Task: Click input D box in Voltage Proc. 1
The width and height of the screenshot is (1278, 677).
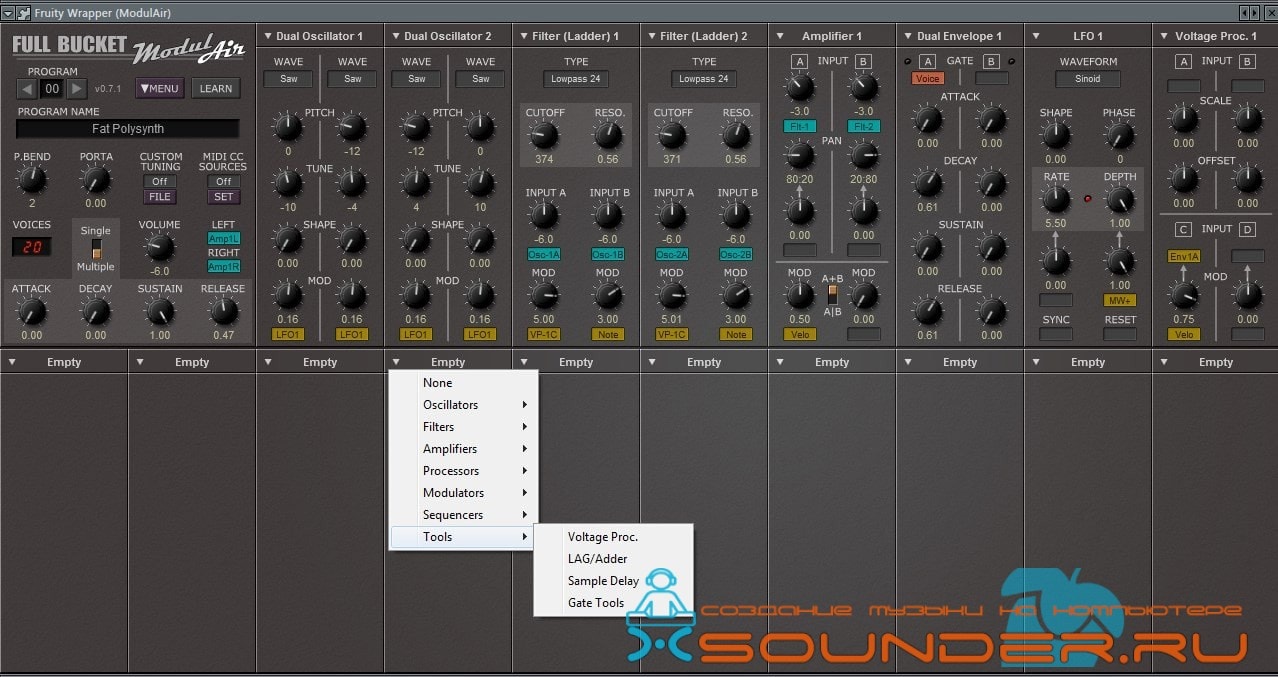Action: tap(1247, 230)
